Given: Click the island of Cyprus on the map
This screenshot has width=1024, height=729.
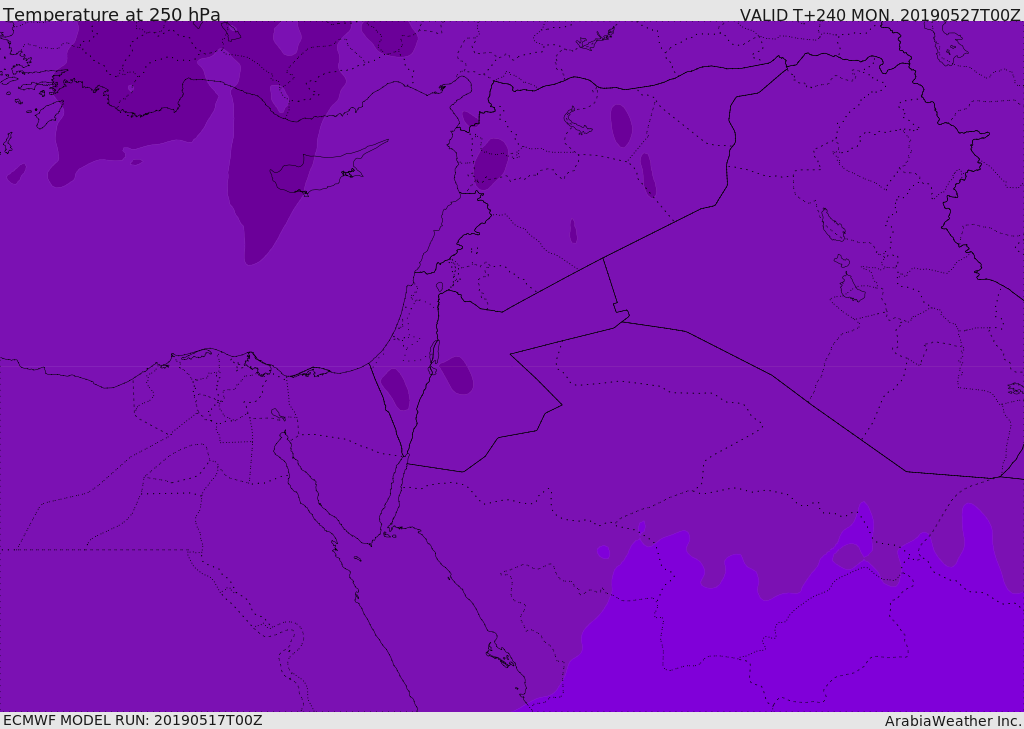Looking at the screenshot, I should pos(321,172).
